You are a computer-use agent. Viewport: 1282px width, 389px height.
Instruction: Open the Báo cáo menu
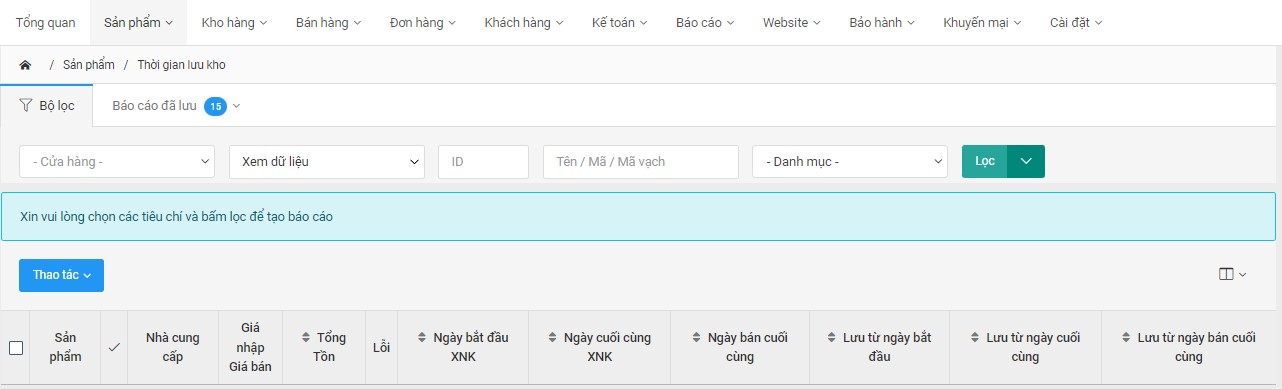pos(705,22)
